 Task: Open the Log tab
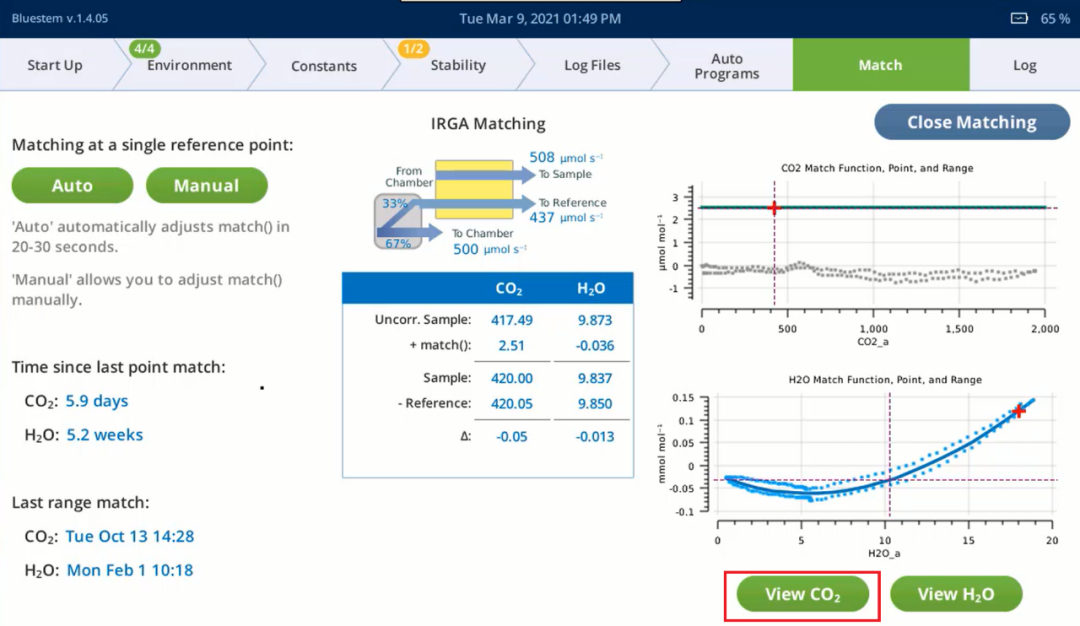[x=1024, y=66]
